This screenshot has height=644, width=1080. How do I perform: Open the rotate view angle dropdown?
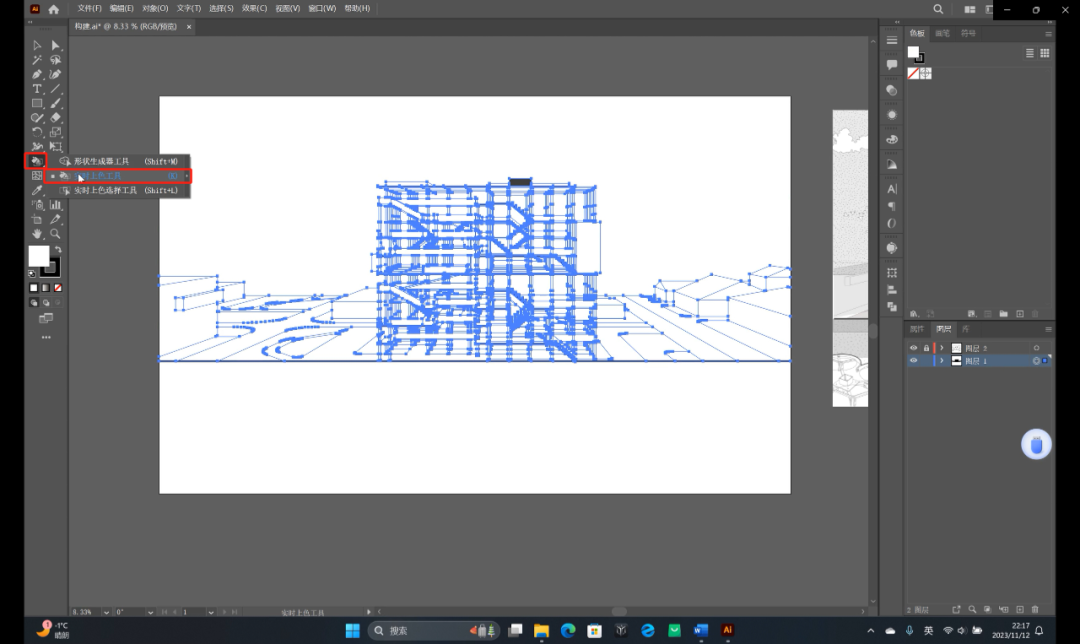150,612
